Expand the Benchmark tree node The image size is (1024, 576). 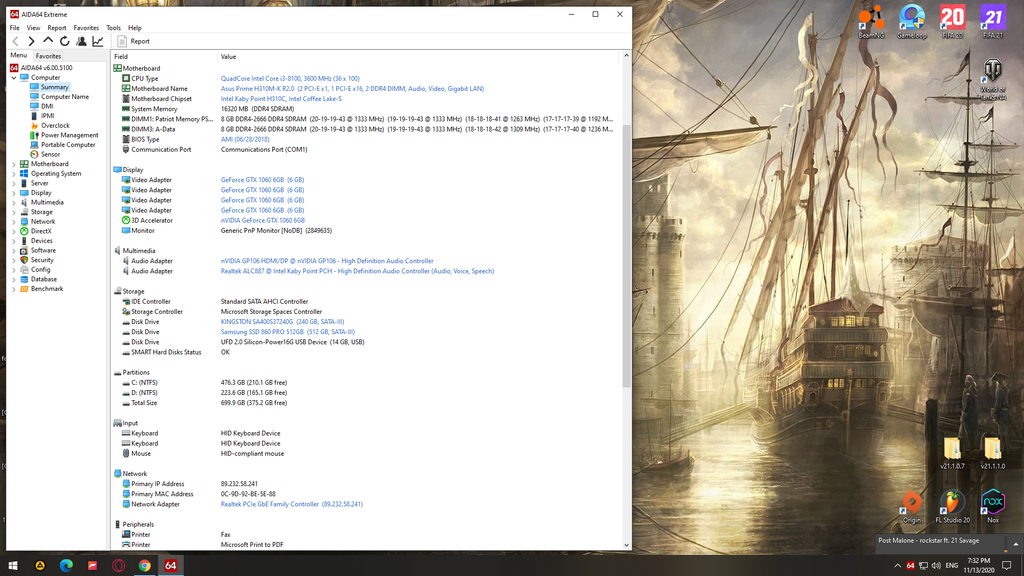click(14, 289)
